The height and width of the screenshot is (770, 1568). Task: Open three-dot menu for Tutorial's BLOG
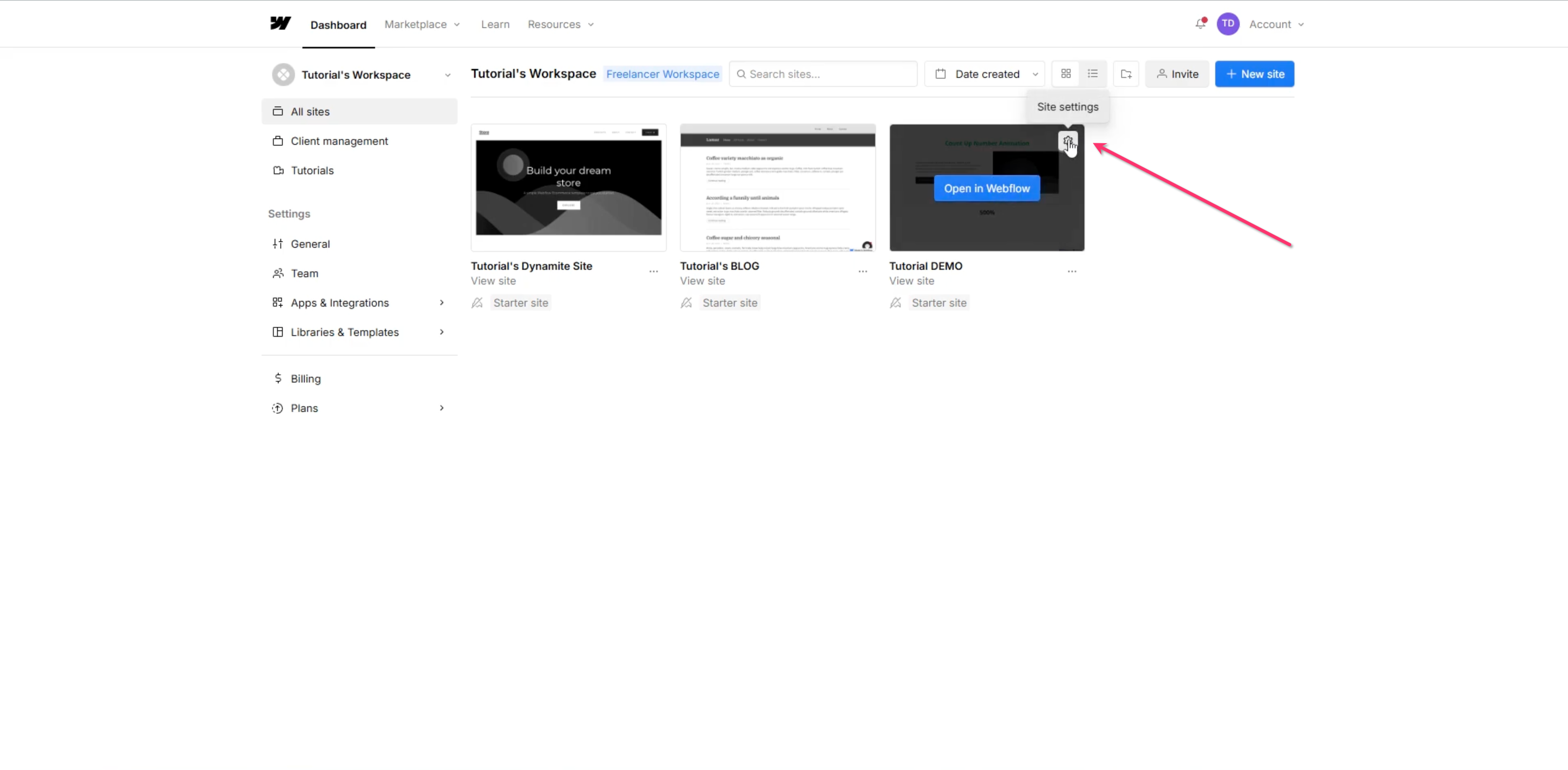[862, 271]
